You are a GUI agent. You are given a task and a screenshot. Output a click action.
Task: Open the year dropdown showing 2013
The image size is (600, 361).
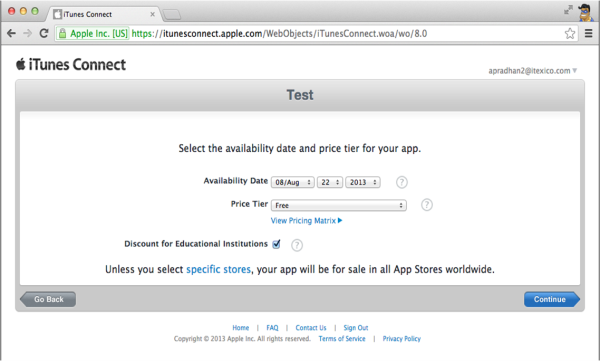click(363, 182)
